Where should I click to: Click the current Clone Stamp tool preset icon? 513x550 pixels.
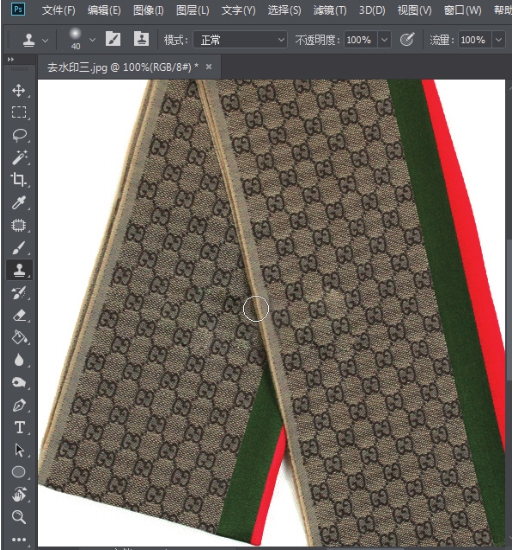click(29, 40)
